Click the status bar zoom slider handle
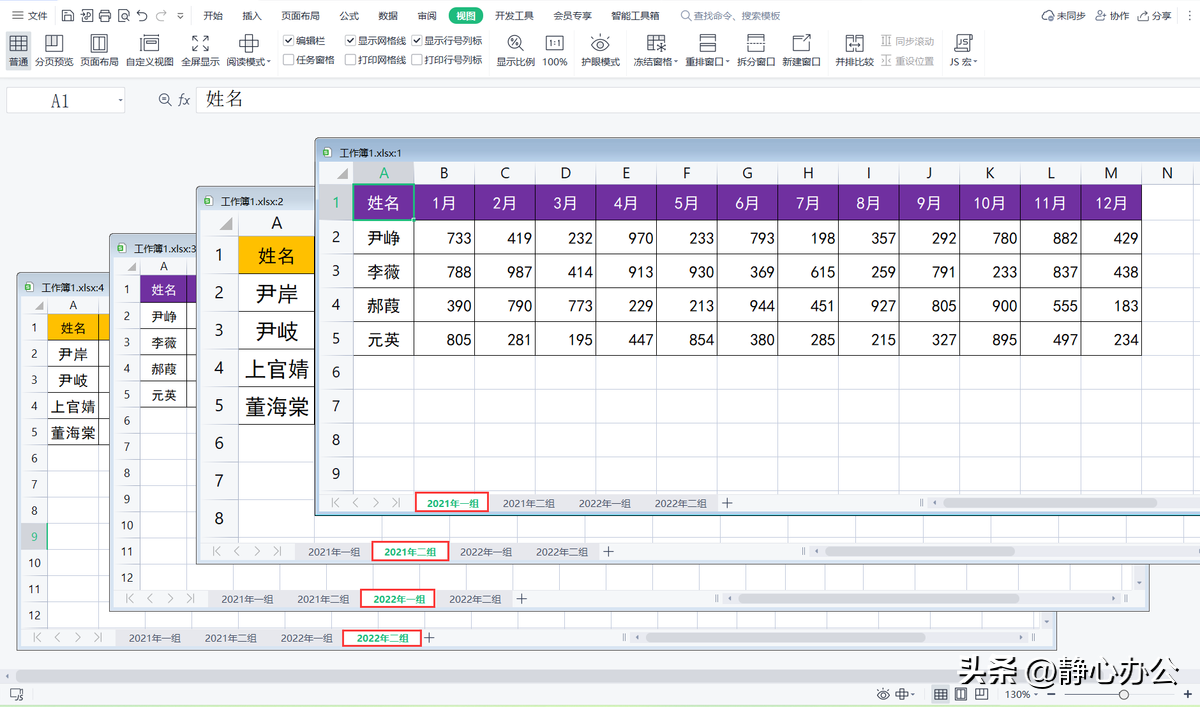This screenshot has height=707, width=1200. click(x=1124, y=694)
